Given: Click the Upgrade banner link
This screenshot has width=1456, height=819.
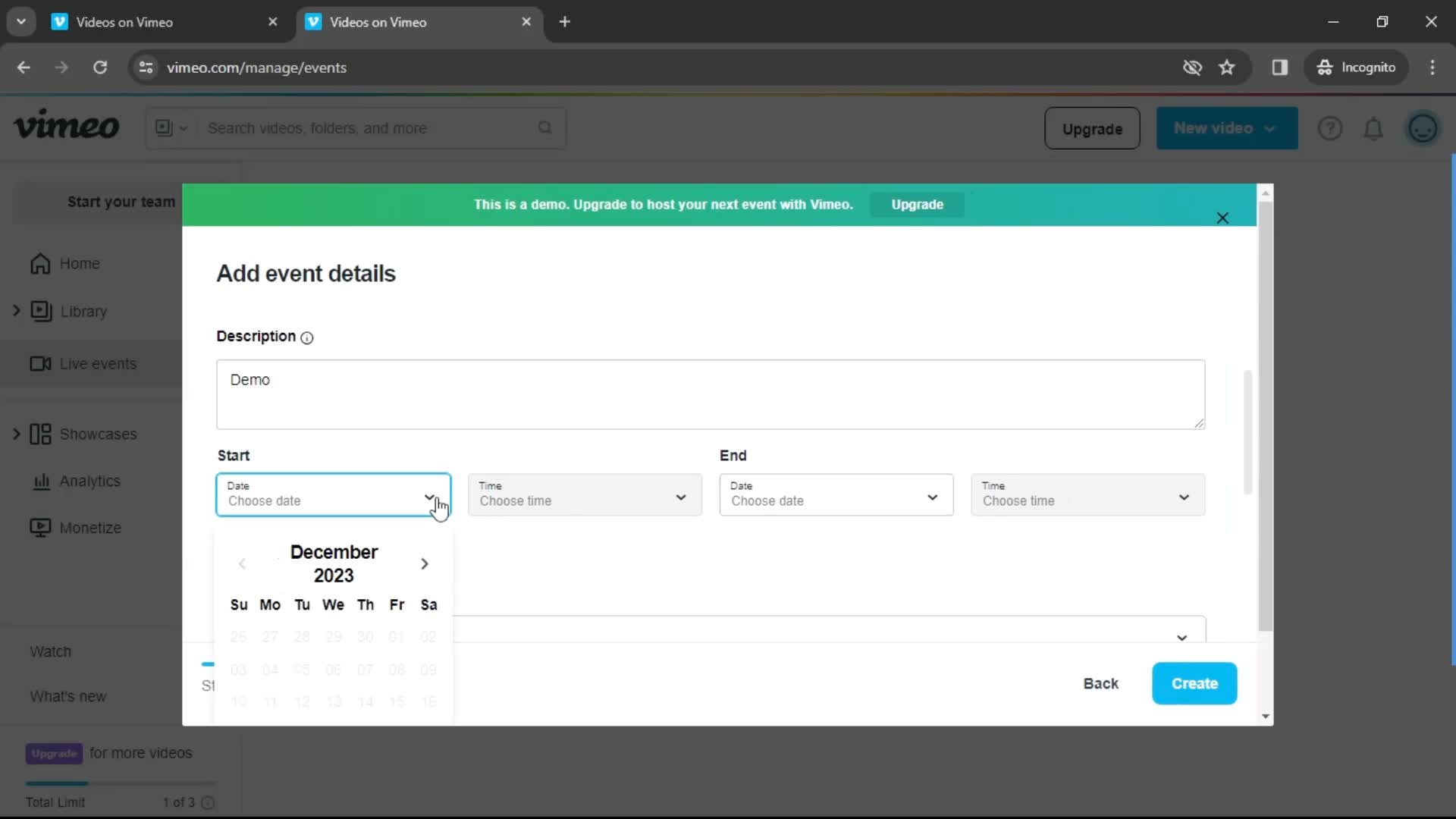Looking at the screenshot, I should [x=917, y=204].
